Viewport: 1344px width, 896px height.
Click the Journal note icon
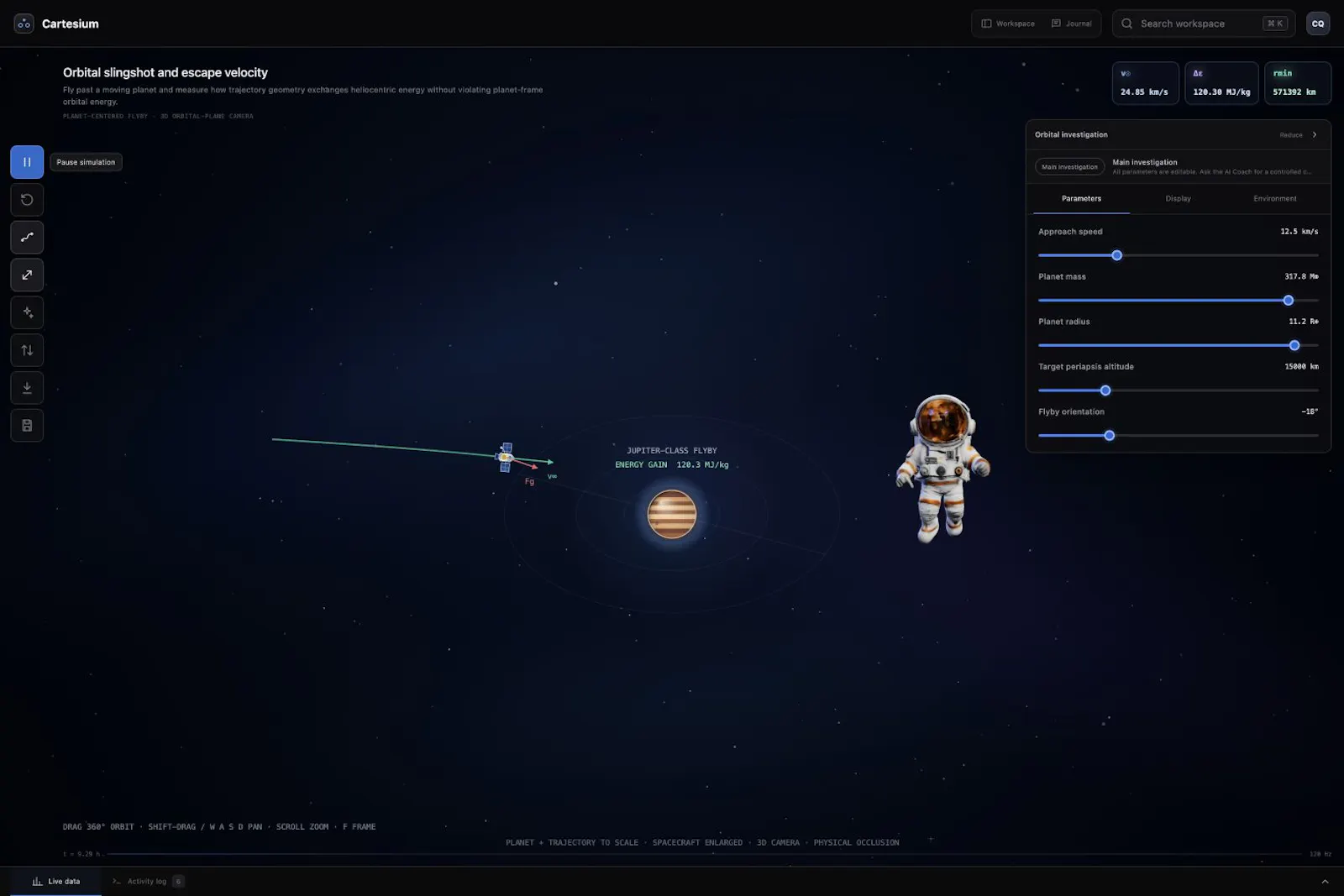1056,24
